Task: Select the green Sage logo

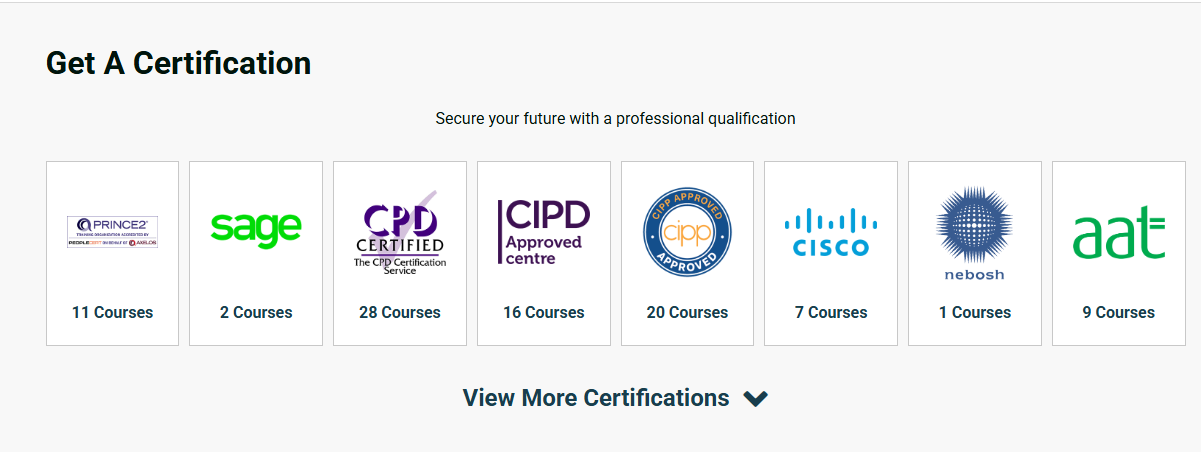Action: coord(256,227)
